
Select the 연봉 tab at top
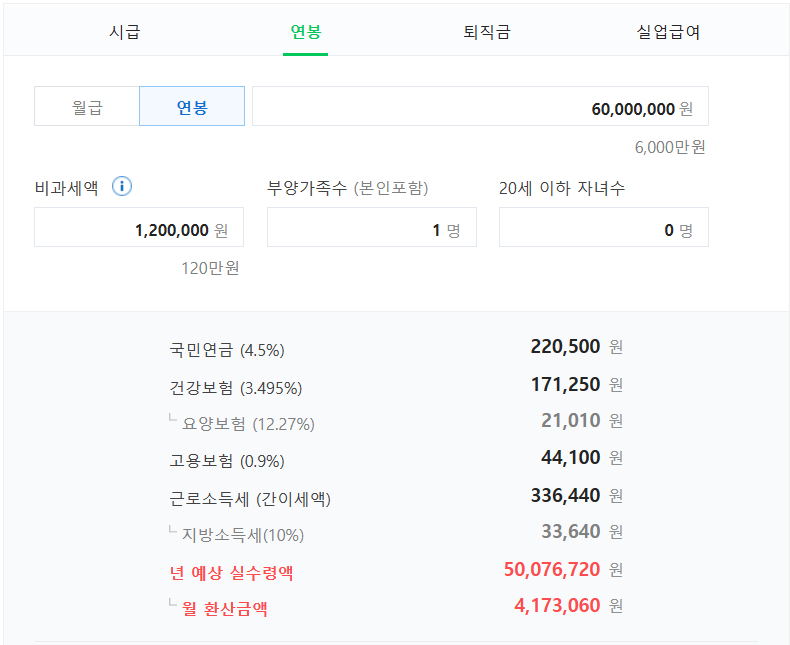click(x=305, y=32)
